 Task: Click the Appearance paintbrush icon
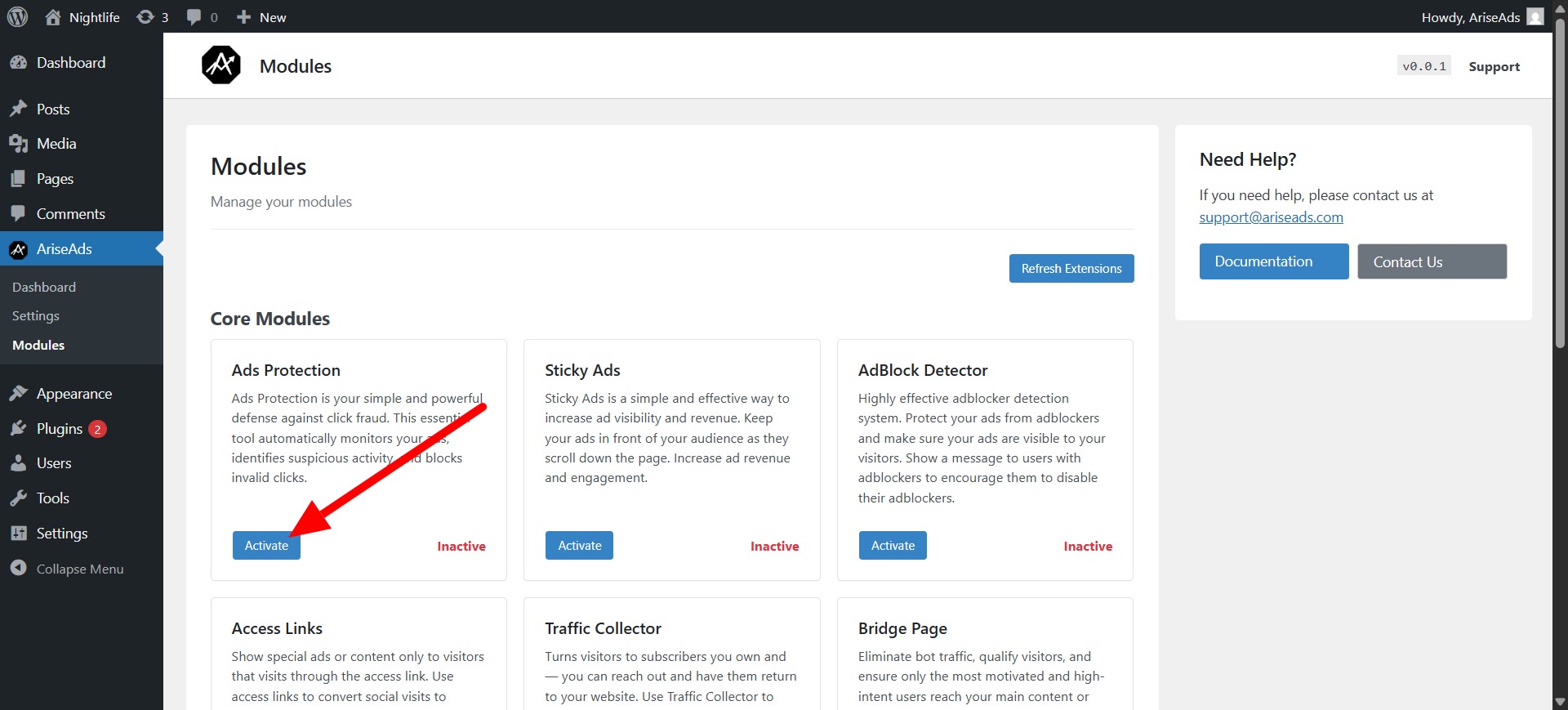[x=19, y=394]
